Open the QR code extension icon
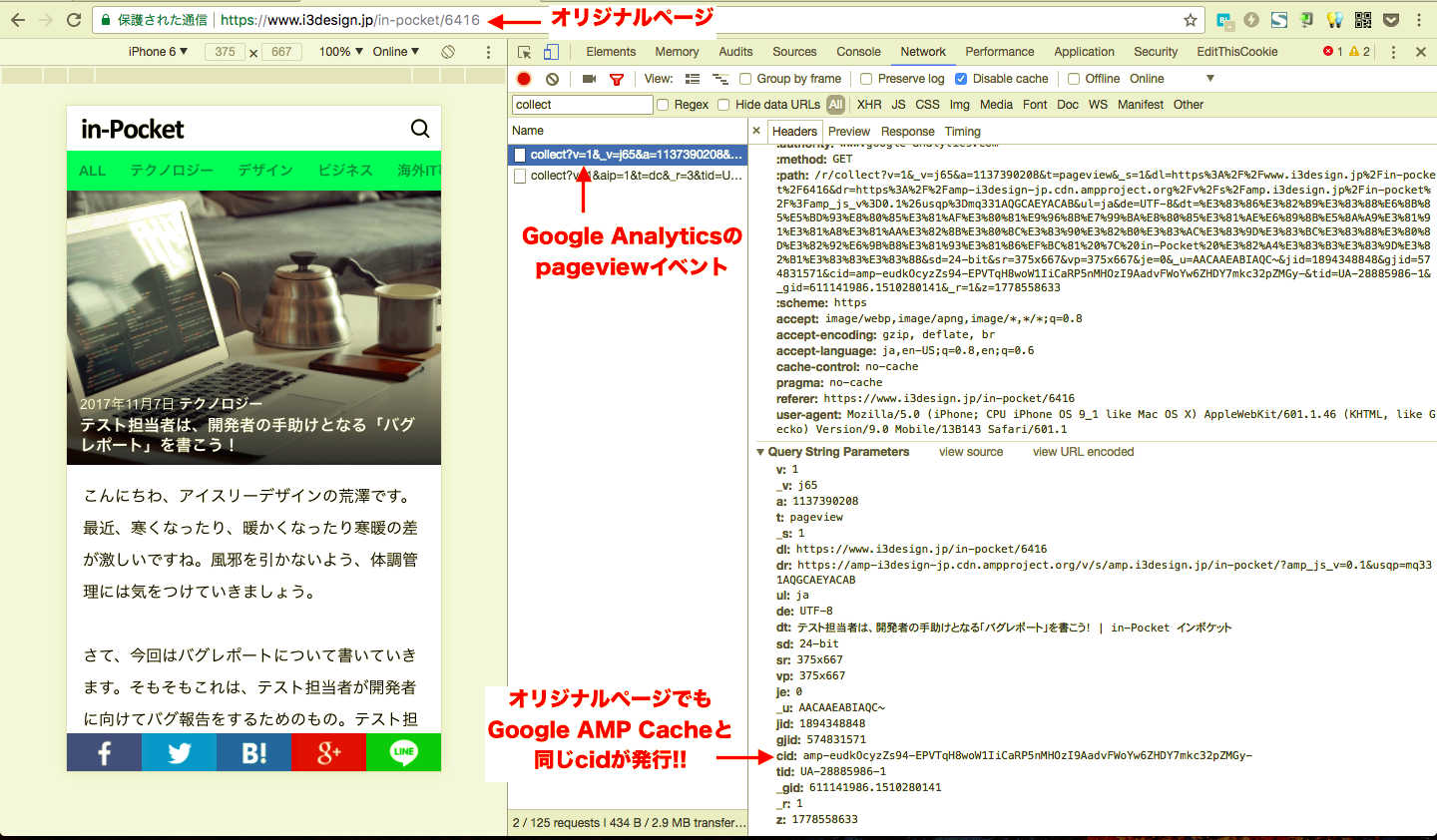The height and width of the screenshot is (840, 1437). pyautogui.click(x=1363, y=20)
